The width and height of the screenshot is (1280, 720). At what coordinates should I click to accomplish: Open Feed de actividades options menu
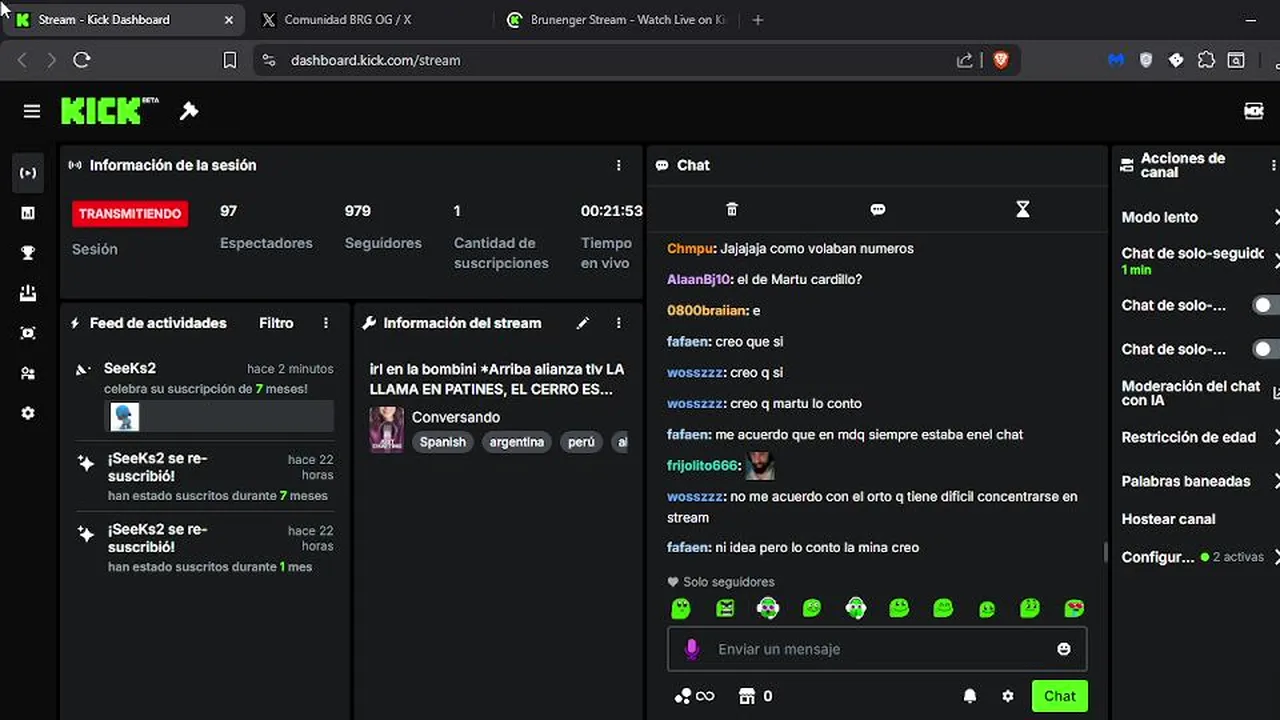pyautogui.click(x=326, y=323)
